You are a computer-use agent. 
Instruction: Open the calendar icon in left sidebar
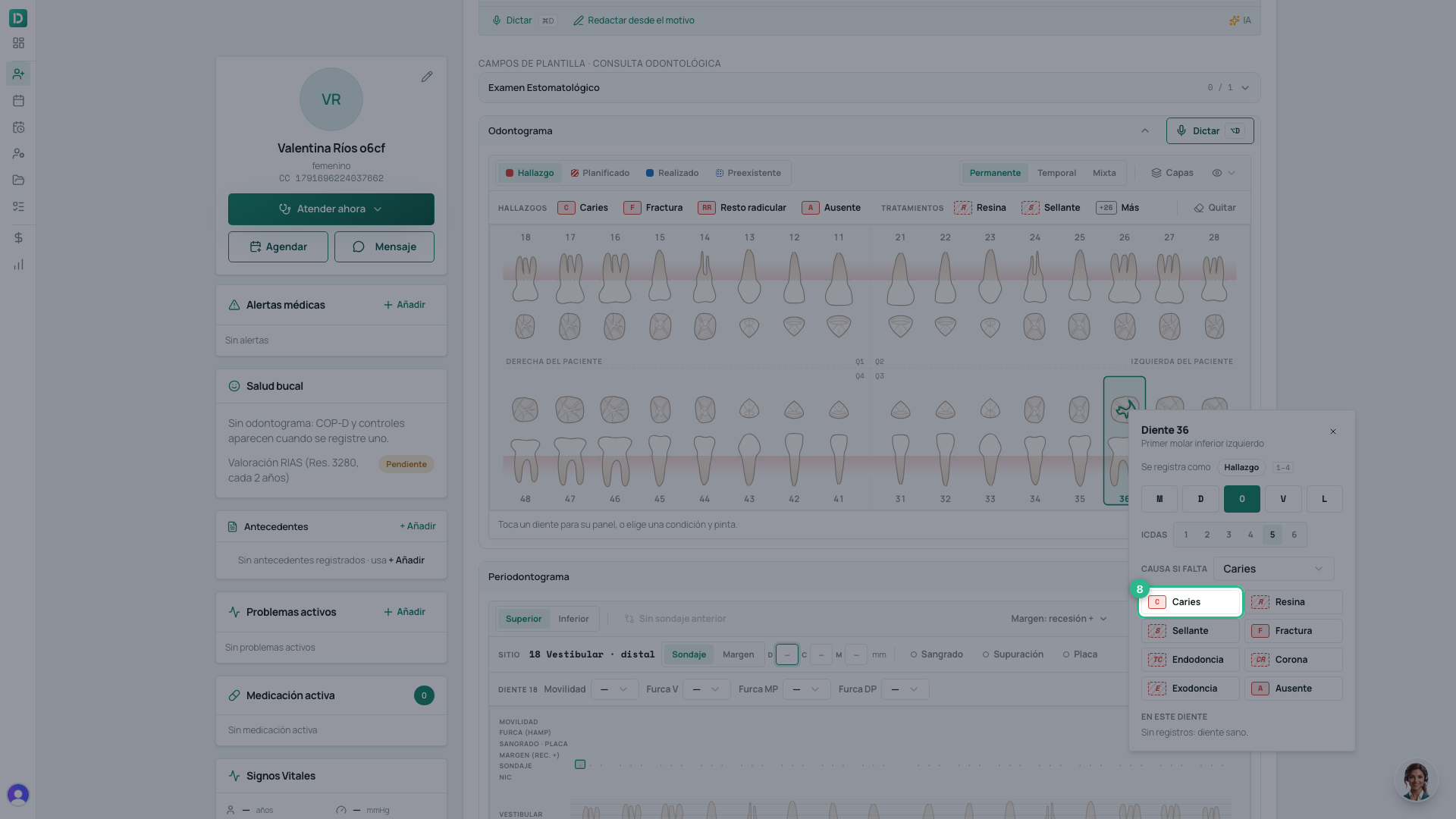tap(18, 100)
